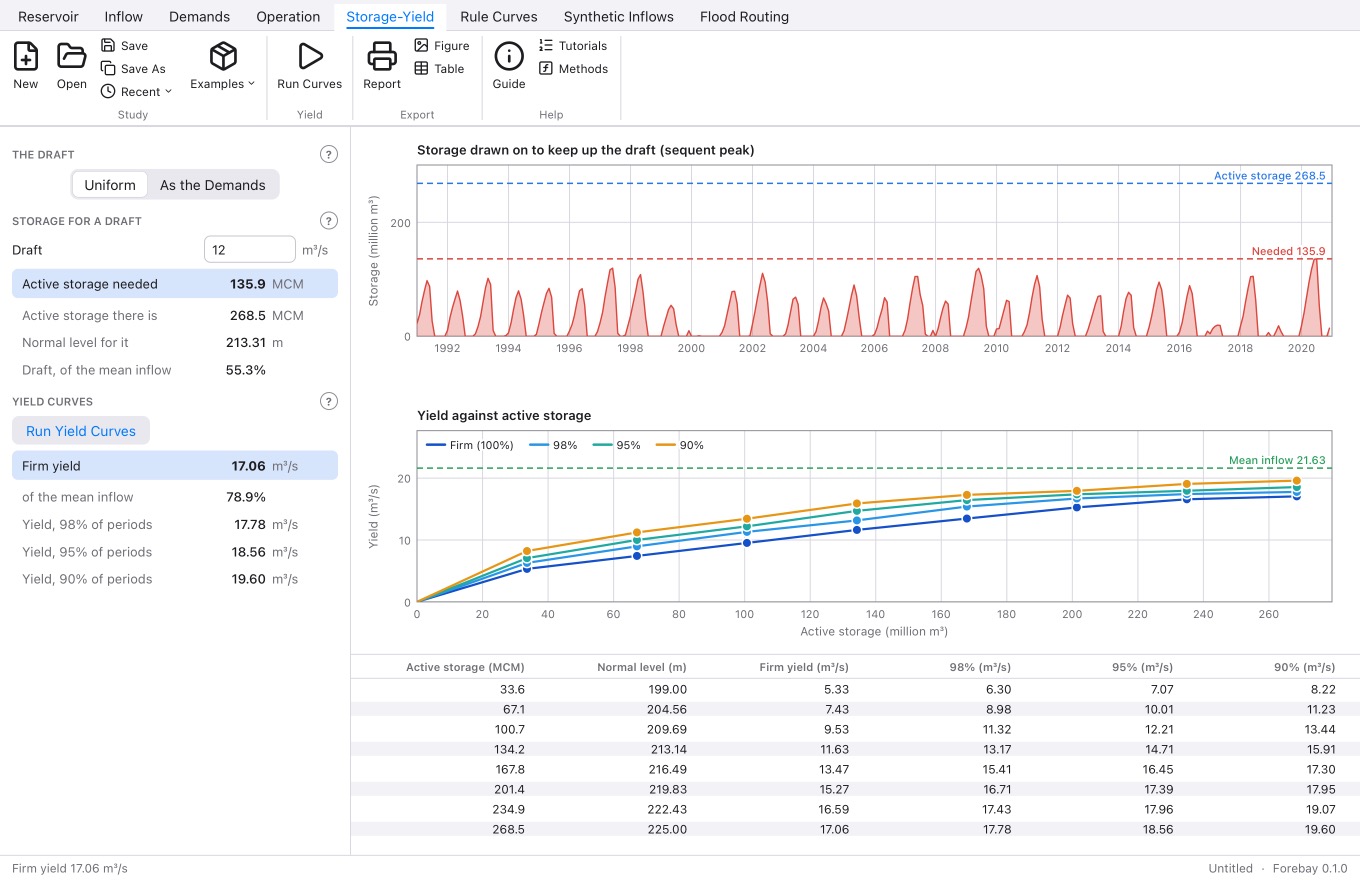
Task: Create a new study with New icon
Action: click(x=26, y=66)
